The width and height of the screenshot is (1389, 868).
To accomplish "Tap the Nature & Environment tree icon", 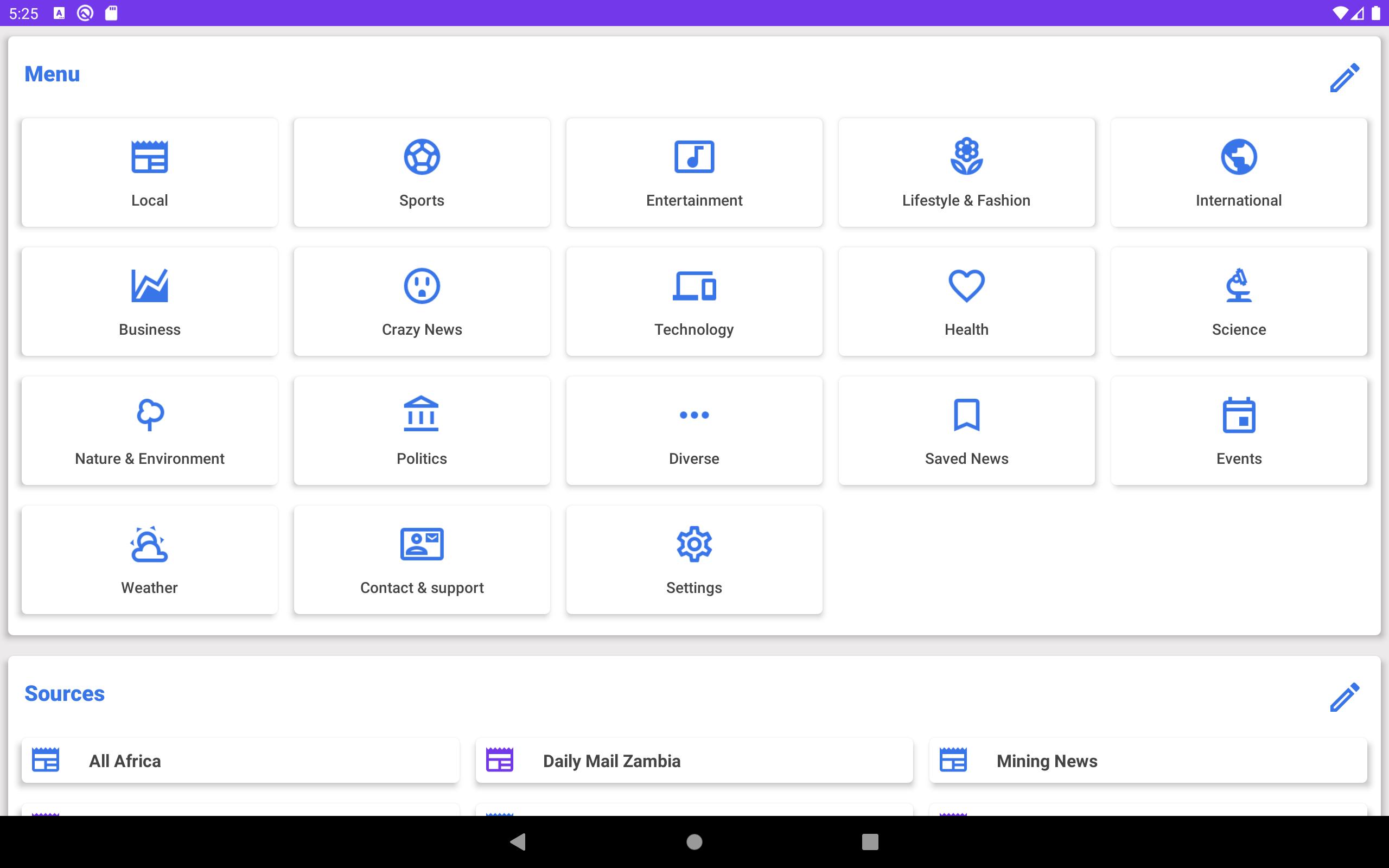I will (x=150, y=414).
